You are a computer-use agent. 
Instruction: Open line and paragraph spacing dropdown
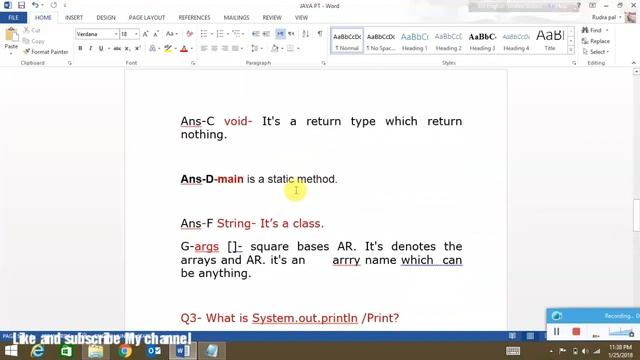pyautogui.click(x=256, y=49)
